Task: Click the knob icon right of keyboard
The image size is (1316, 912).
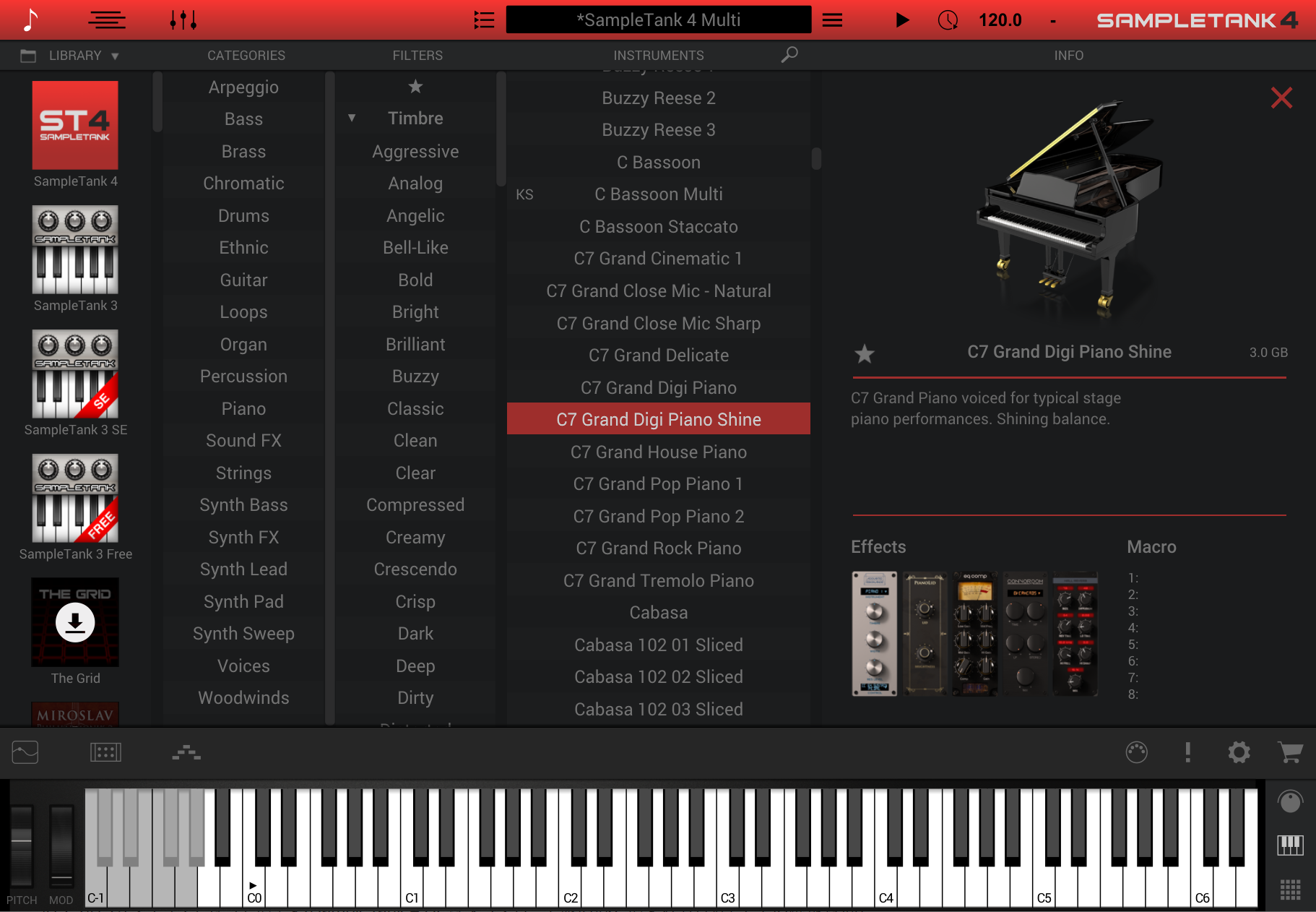Action: point(1290,801)
